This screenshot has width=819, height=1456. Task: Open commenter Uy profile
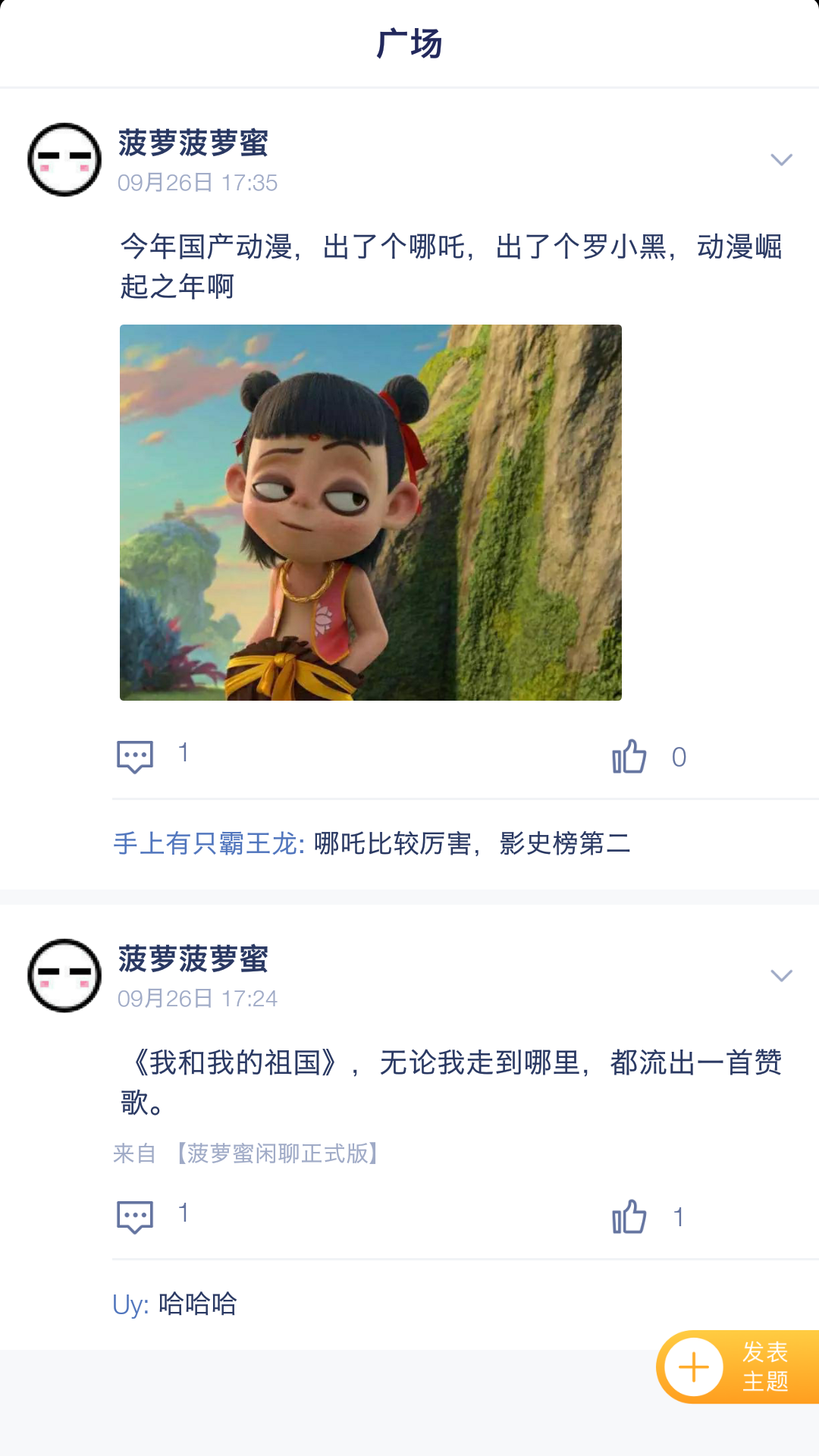130,1304
